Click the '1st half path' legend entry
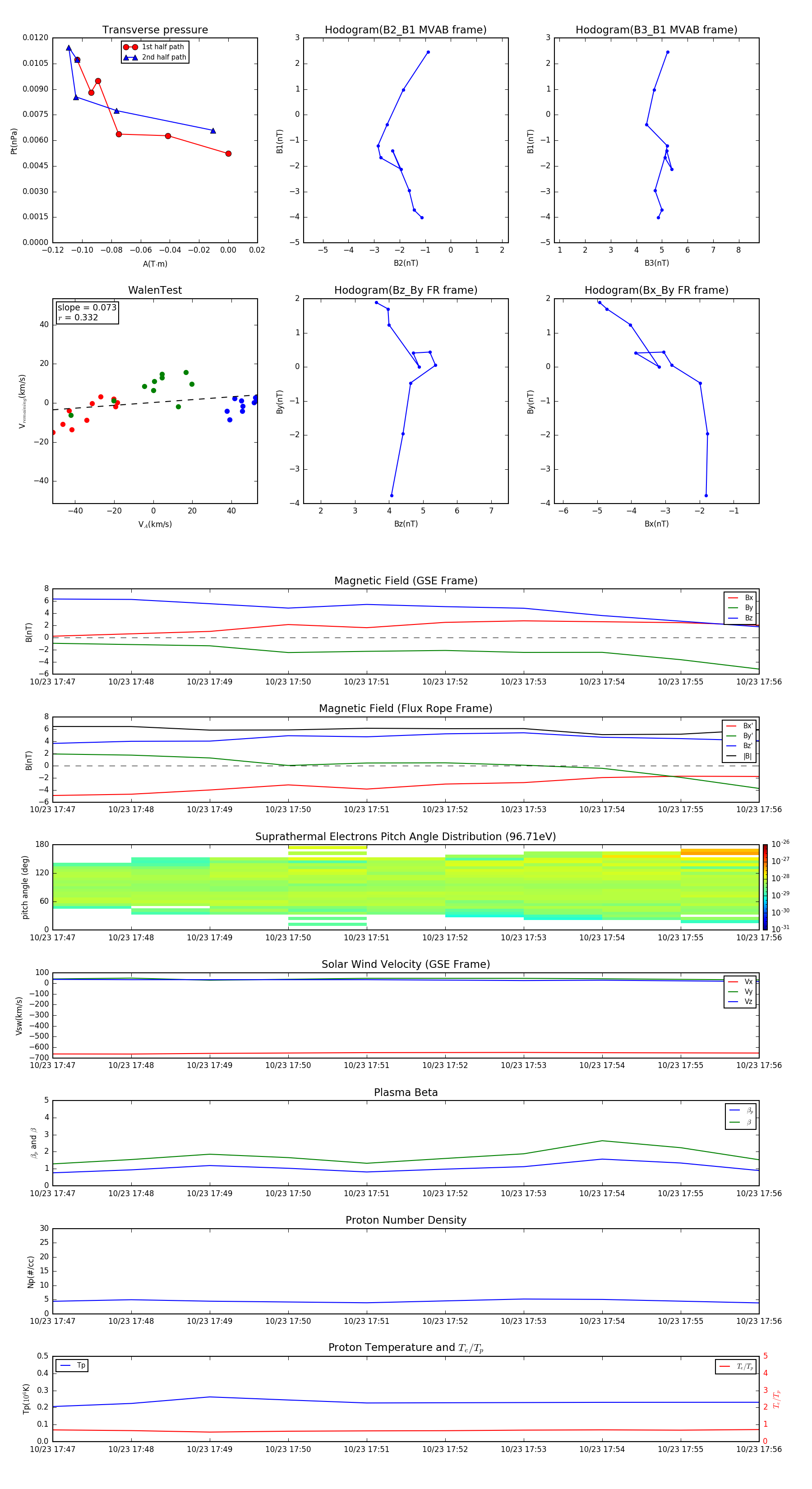Screen dimensions: 812x1489 tap(154, 47)
